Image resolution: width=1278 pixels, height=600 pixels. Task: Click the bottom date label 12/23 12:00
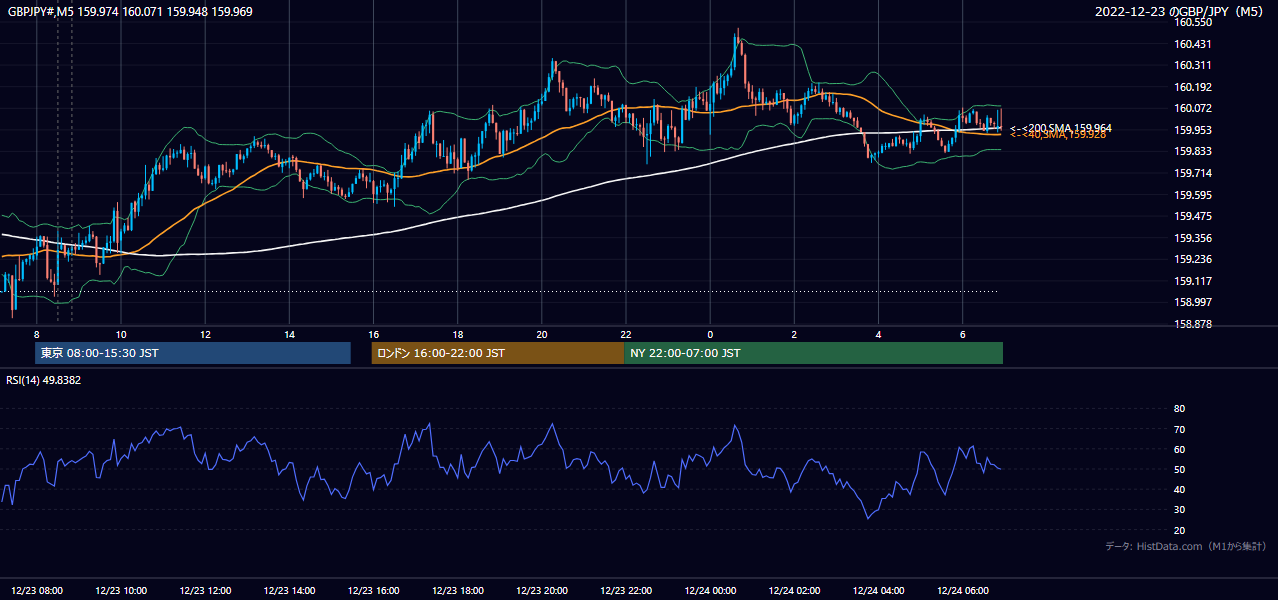(206, 590)
